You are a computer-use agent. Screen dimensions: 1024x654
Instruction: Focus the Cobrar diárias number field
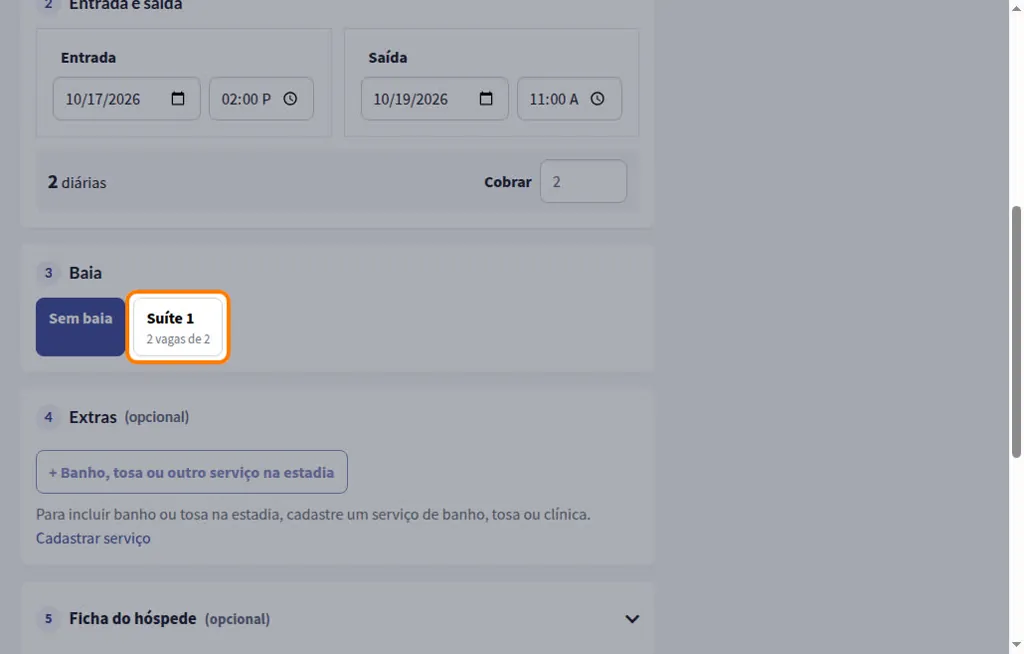[583, 182]
